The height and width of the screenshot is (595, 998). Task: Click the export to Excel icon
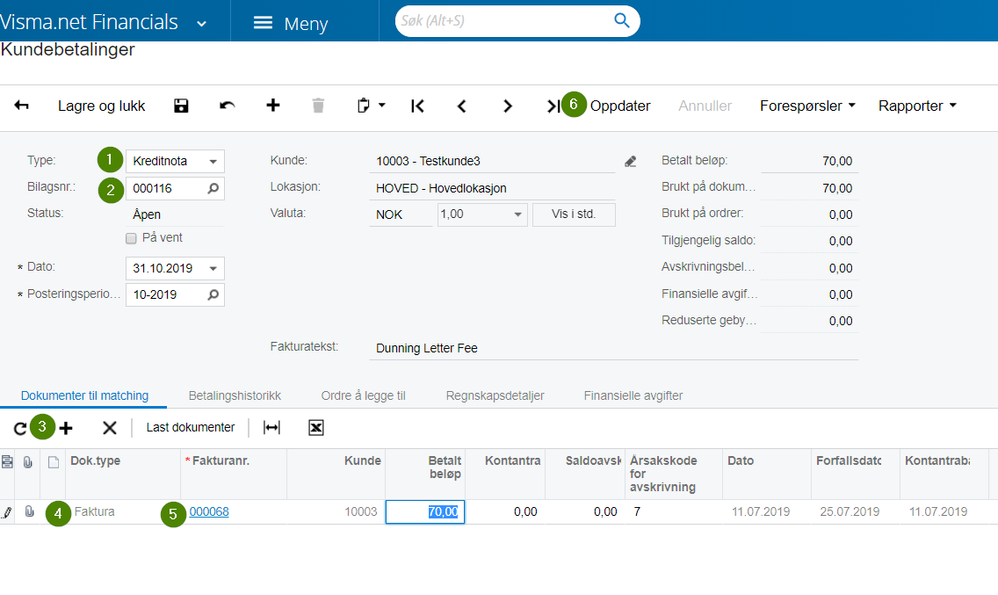[316, 428]
